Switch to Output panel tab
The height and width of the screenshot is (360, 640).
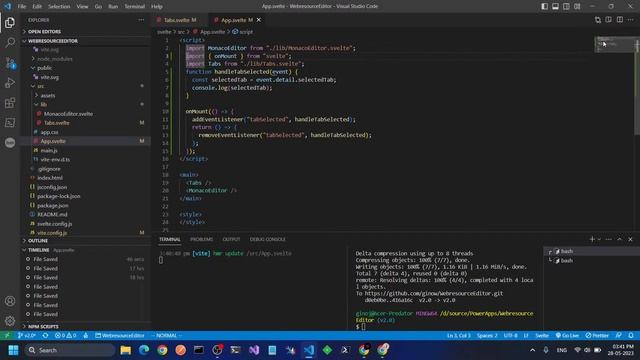231,239
